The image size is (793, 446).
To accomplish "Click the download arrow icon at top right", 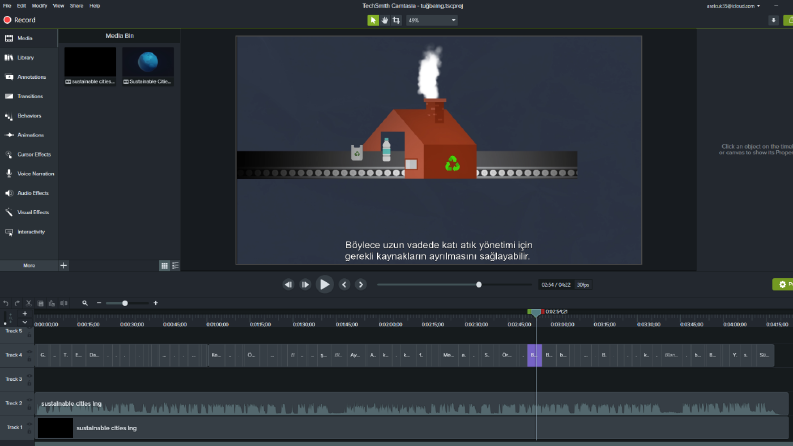I will coord(773,20).
